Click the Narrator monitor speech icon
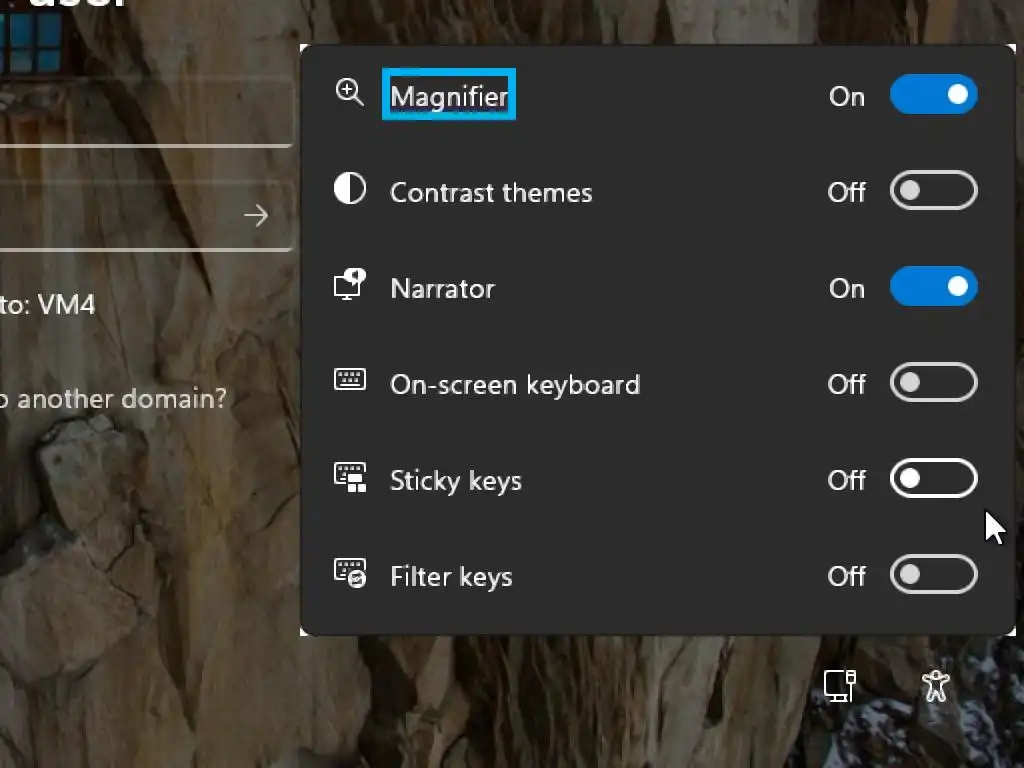 tap(349, 285)
